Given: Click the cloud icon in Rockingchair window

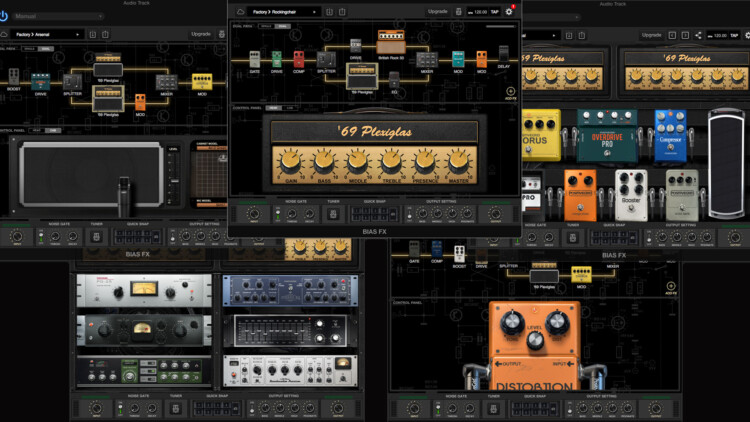Looking at the screenshot, I should [x=241, y=11].
